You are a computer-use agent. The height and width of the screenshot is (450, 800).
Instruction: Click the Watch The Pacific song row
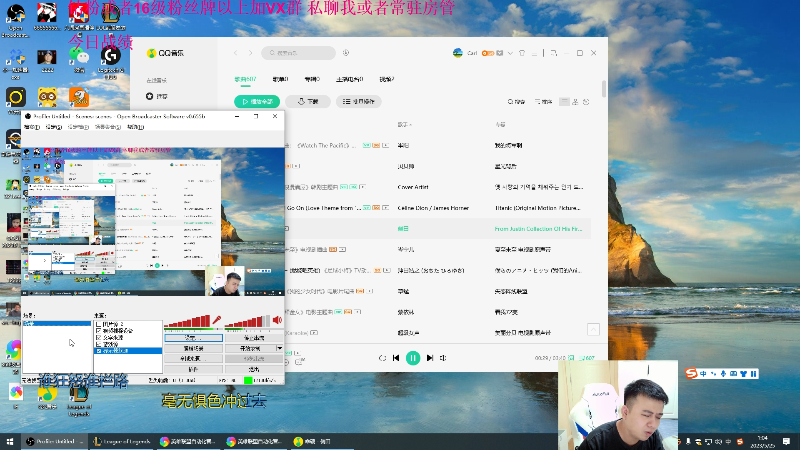pyautogui.click(x=437, y=145)
